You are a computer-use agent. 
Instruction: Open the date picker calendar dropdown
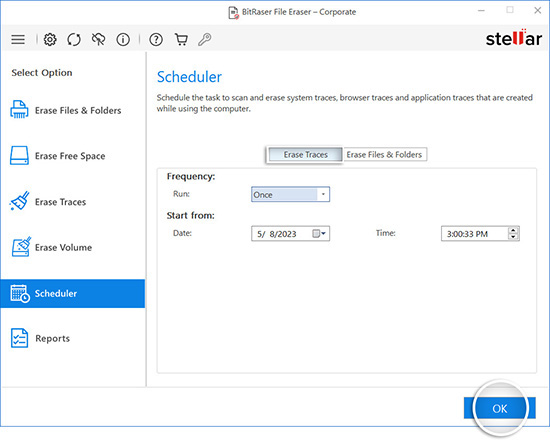click(x=319, y=234)
